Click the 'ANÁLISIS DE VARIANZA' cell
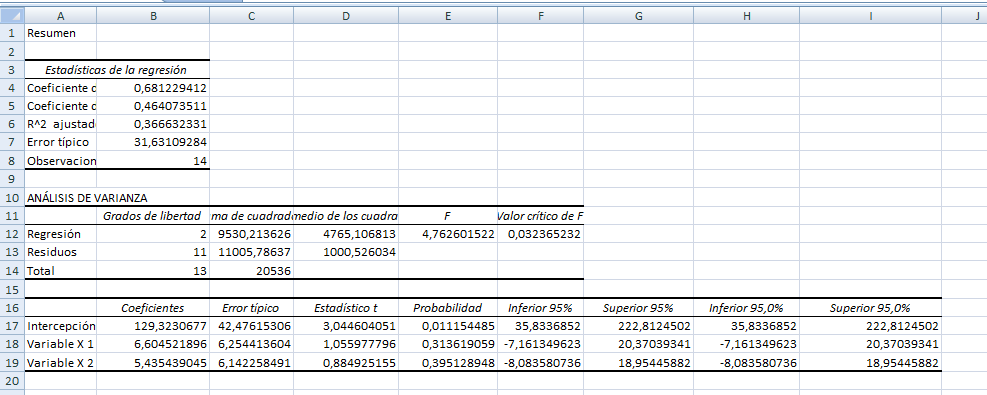Image resolution: width=987 pixels, height=395 pixels. pyautogui.click(x=87, y=198)
